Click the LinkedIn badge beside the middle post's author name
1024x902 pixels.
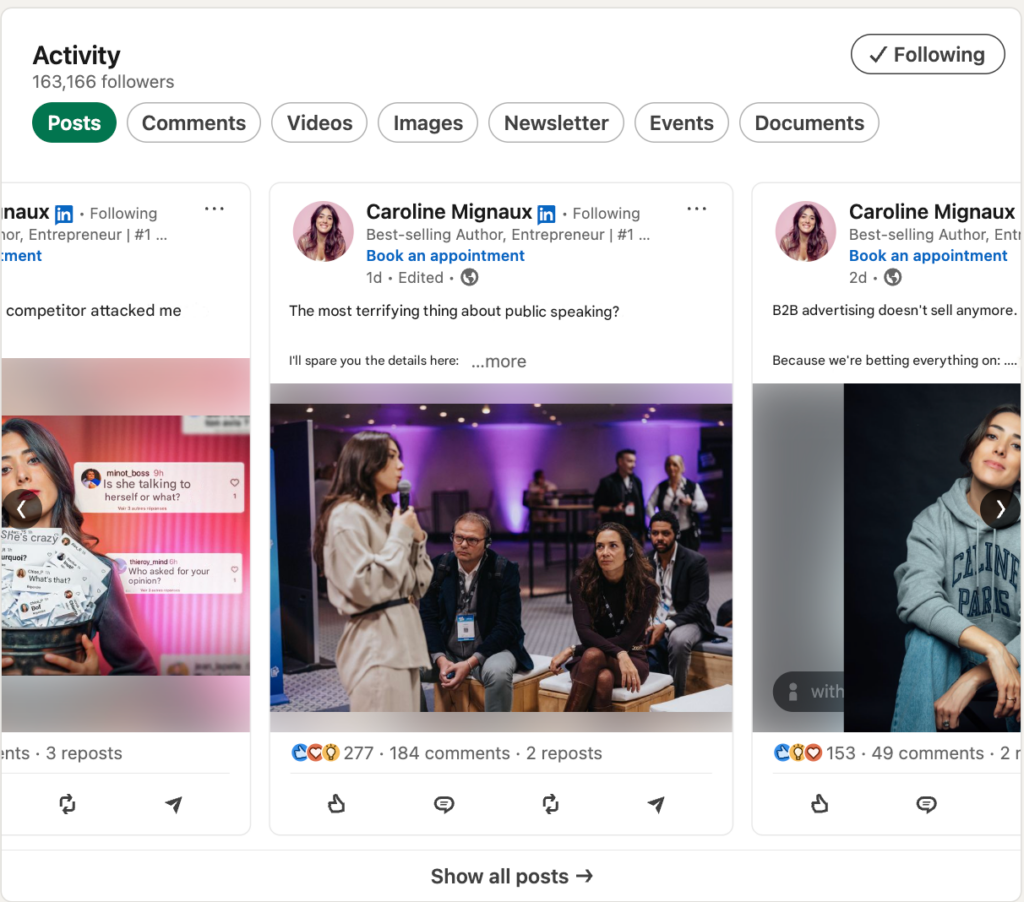[546, 214]
